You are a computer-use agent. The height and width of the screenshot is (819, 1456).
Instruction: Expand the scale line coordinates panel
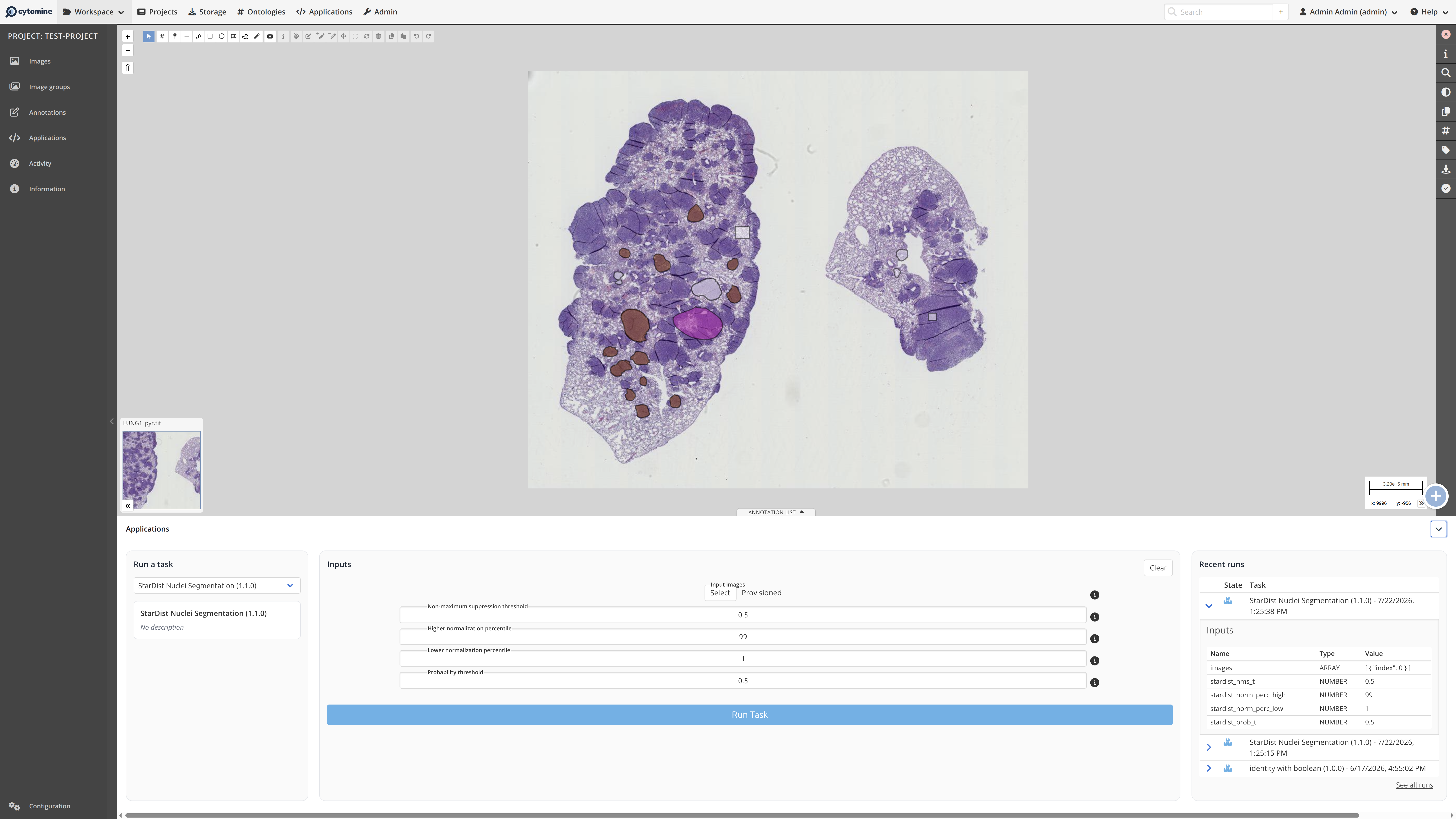tap(1421, 503)
